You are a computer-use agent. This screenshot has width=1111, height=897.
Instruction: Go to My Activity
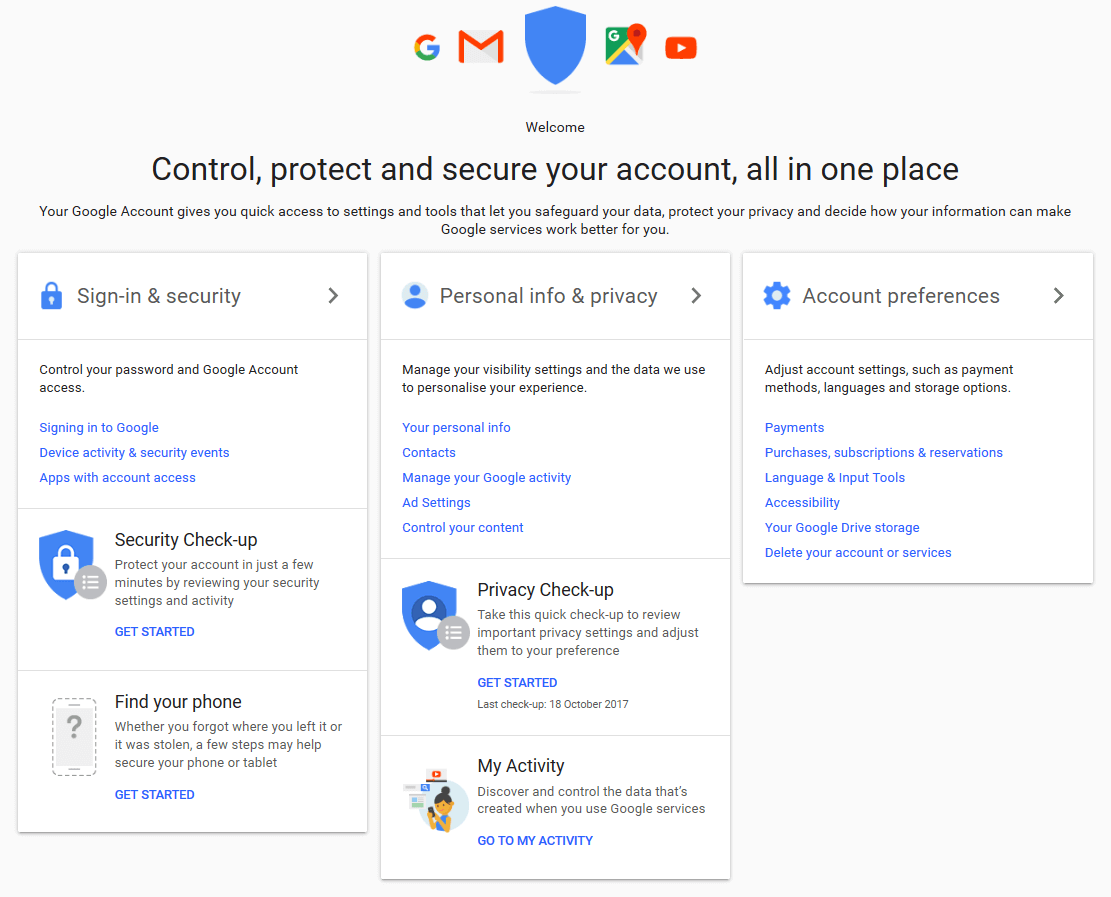(x=535, y=841)
